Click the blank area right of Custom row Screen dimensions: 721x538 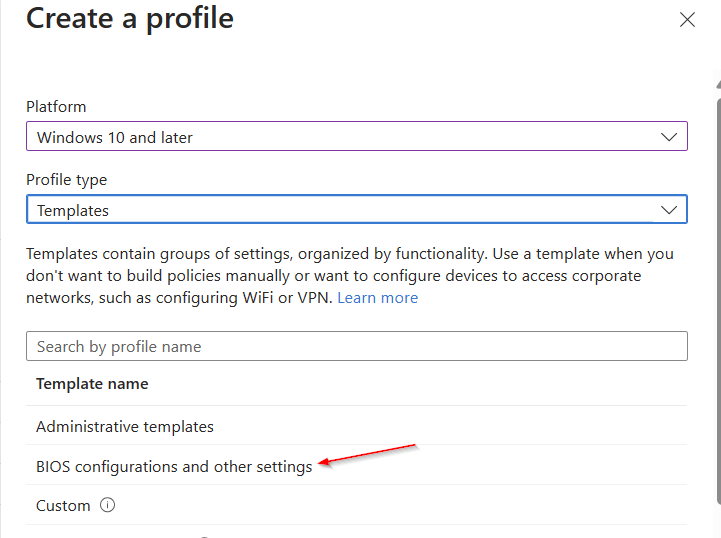click(x=400, y=506)
